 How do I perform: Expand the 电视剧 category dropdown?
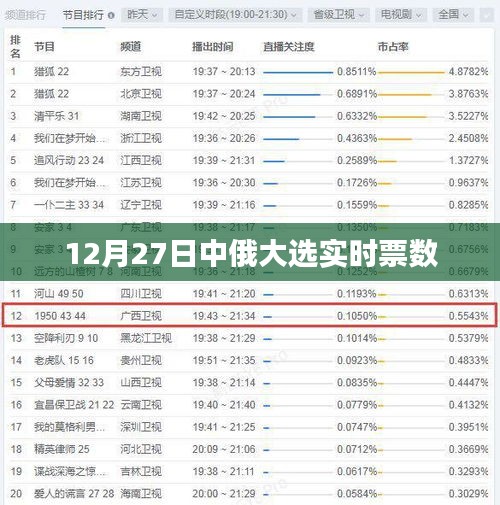pos(401,15)
